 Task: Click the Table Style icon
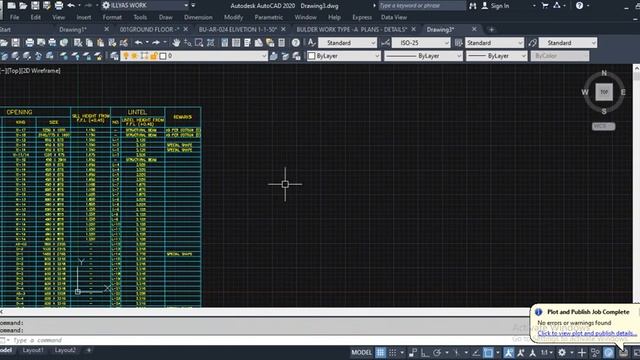tap(459, 42)
